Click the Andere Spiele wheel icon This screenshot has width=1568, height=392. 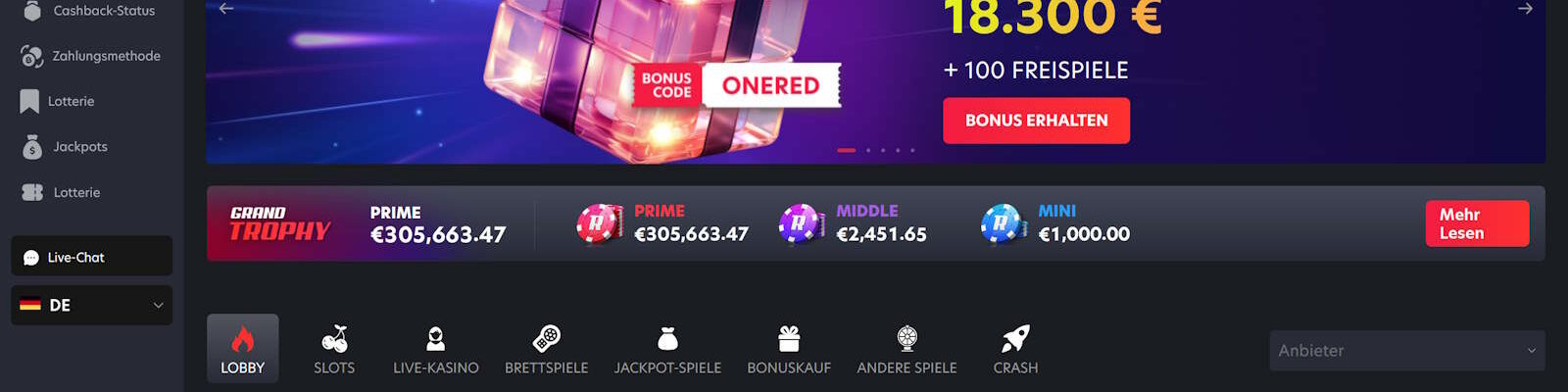906,339
